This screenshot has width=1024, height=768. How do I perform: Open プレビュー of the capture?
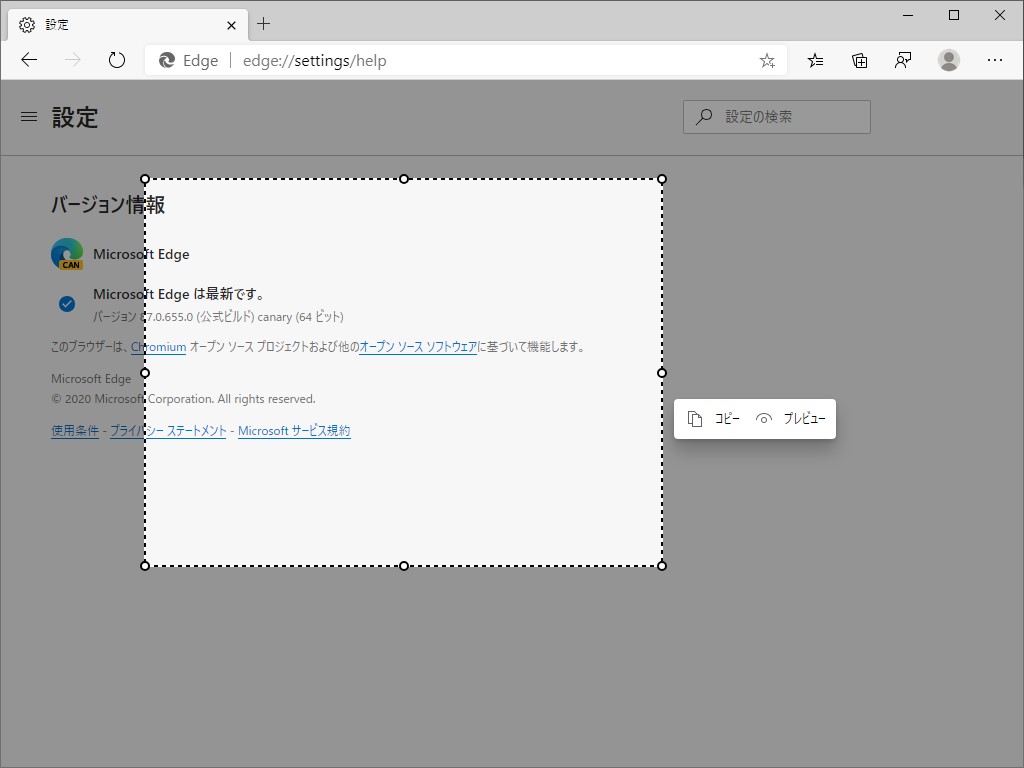tap(790, 419)
